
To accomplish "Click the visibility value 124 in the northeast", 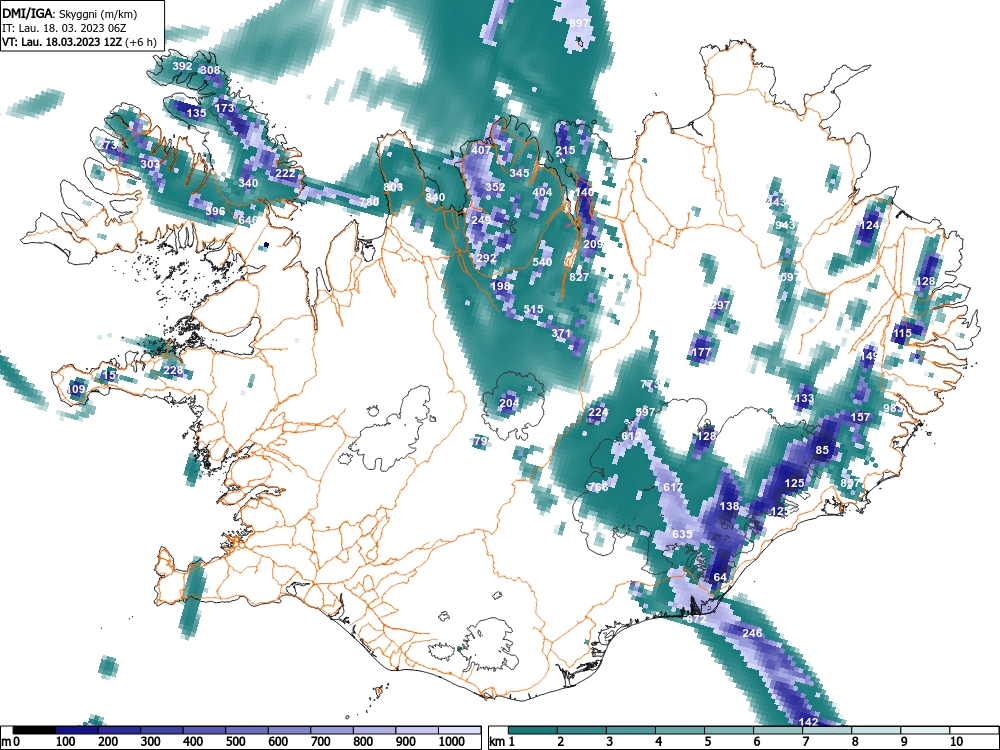I will (x=870, y=225).
